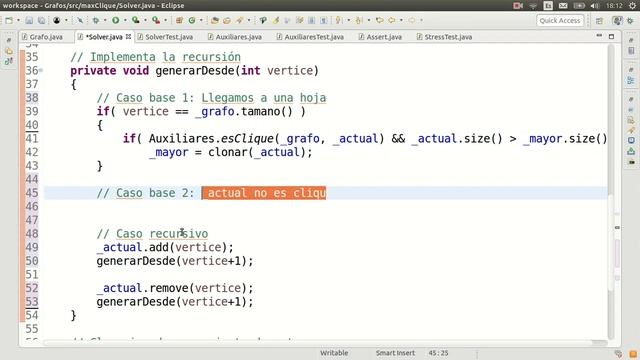
Task: Open the system power gear menu
Action: [x=632, y=6]
